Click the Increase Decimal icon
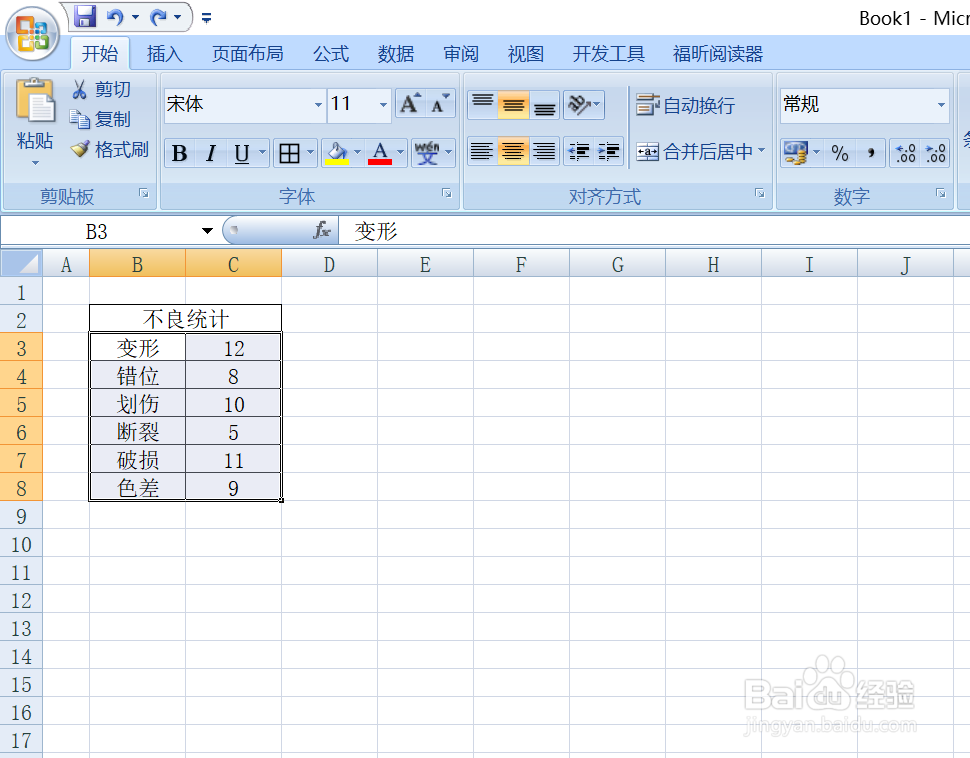Viewport: 970px width, 758px height. (x=904, y=153)
